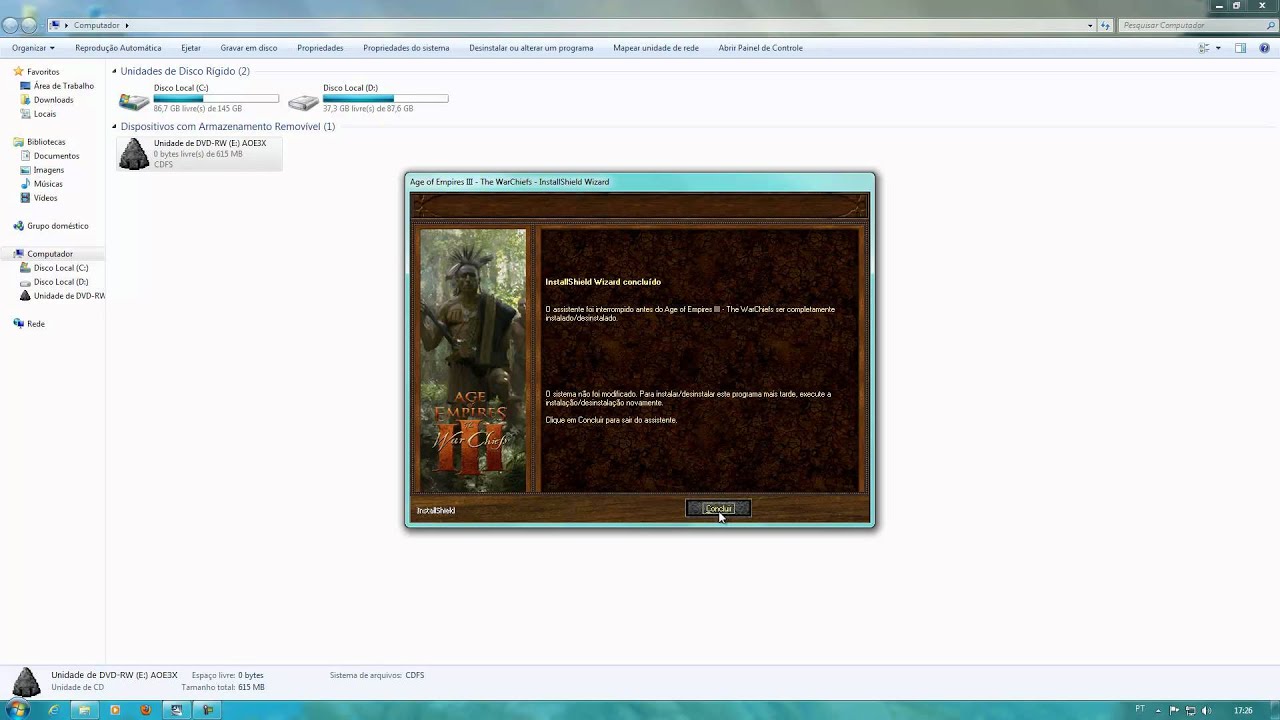Open the Organizar menu
Image resolution: width=1280 pixels, height=720 pixels.
tap(33, 48)
